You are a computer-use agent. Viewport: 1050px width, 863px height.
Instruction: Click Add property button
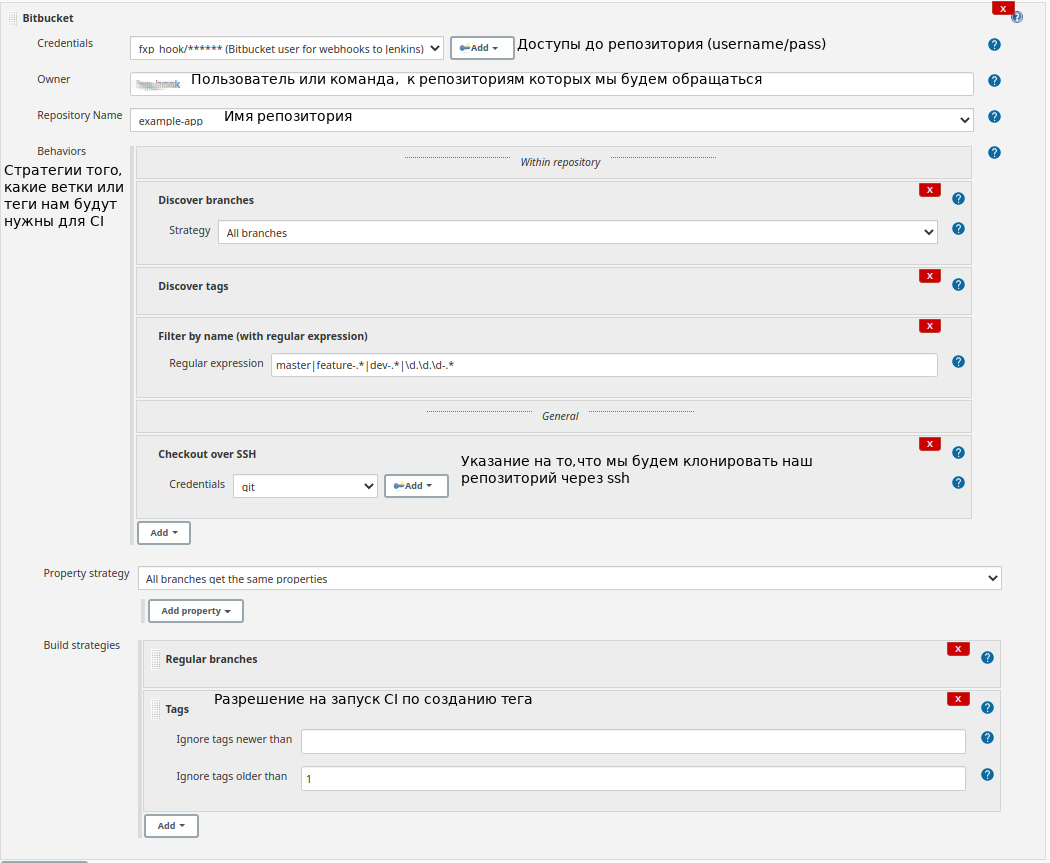pyautogui.click(x=195, y=610)
